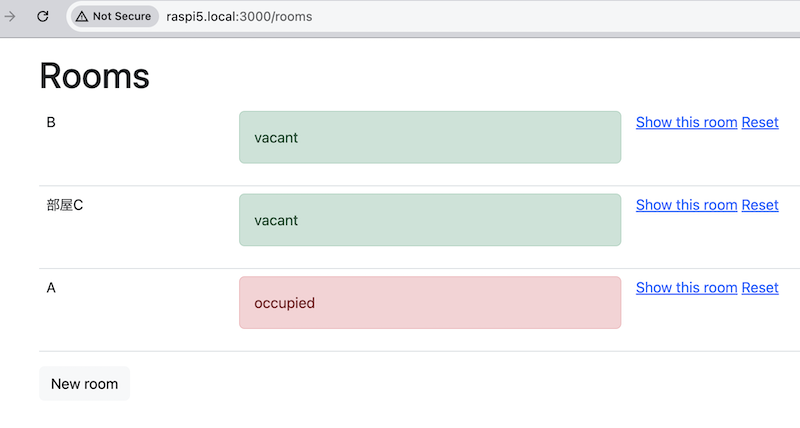Screen dimensions: 800x428
Task: Click the green vacant status of room B
Action: point(430,137)
